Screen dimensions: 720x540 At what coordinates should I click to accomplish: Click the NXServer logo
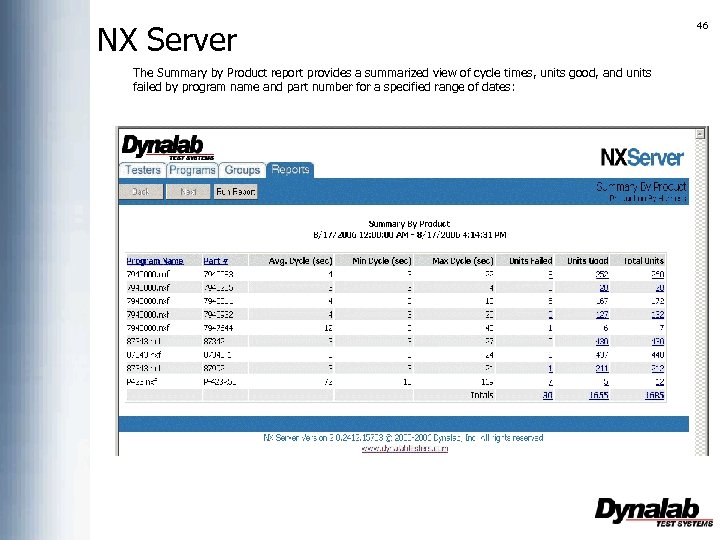point(642,158)
